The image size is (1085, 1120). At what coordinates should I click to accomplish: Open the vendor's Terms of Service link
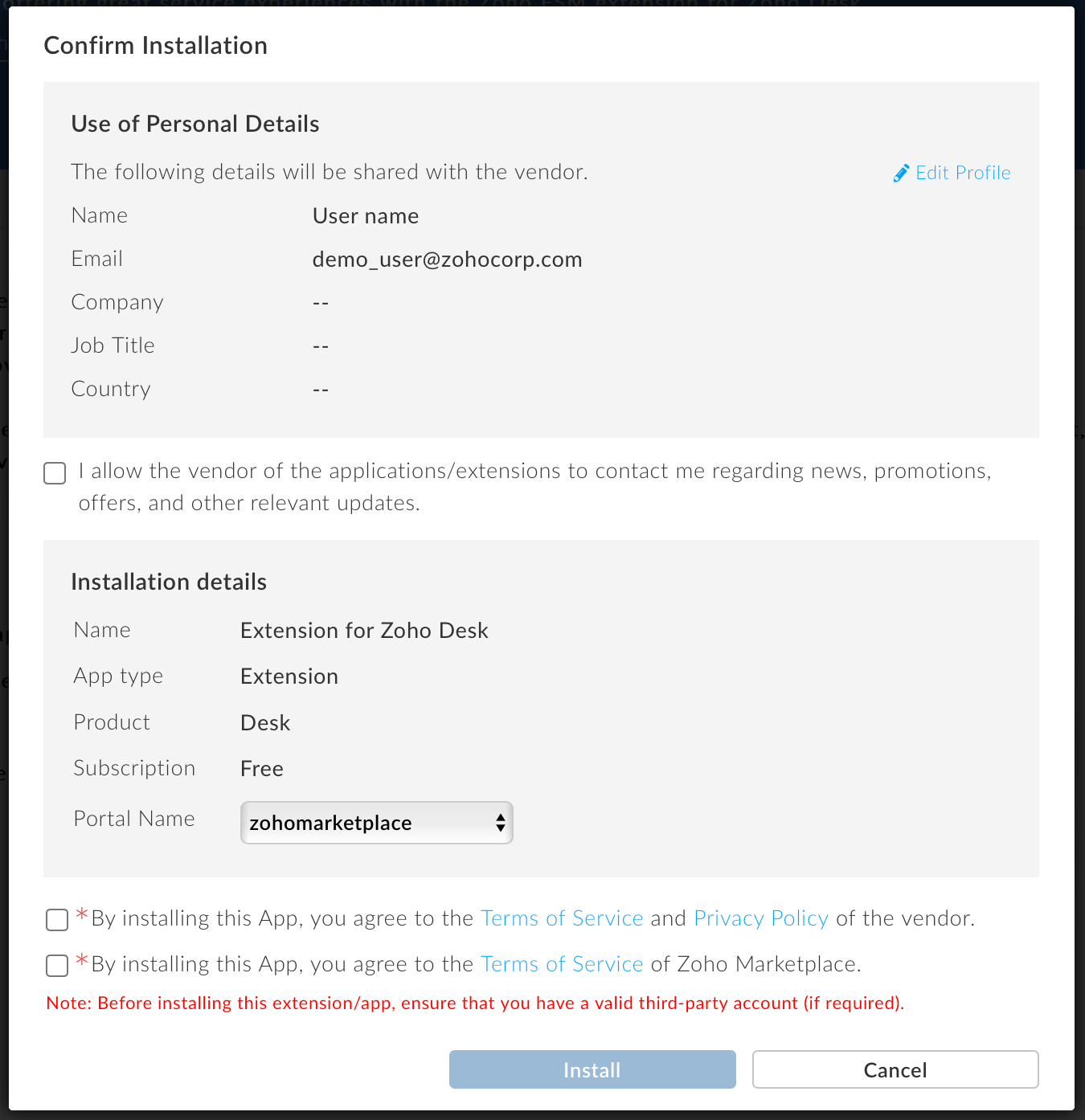562,918
